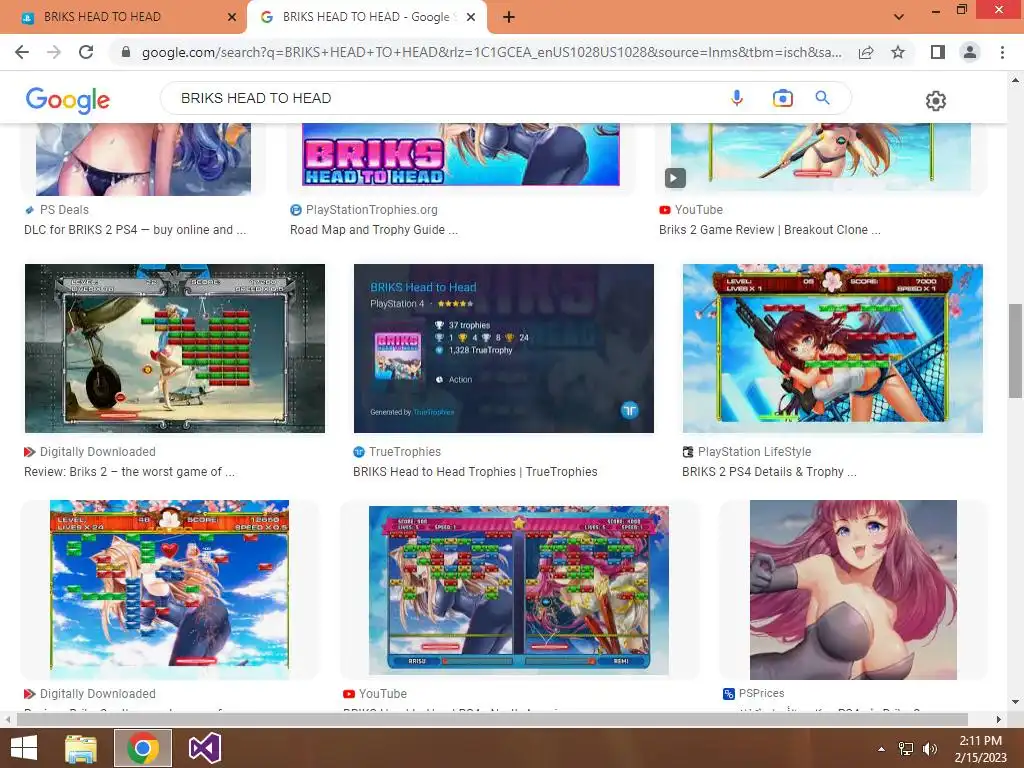Click the Google search text field

[x=444, y=98]
